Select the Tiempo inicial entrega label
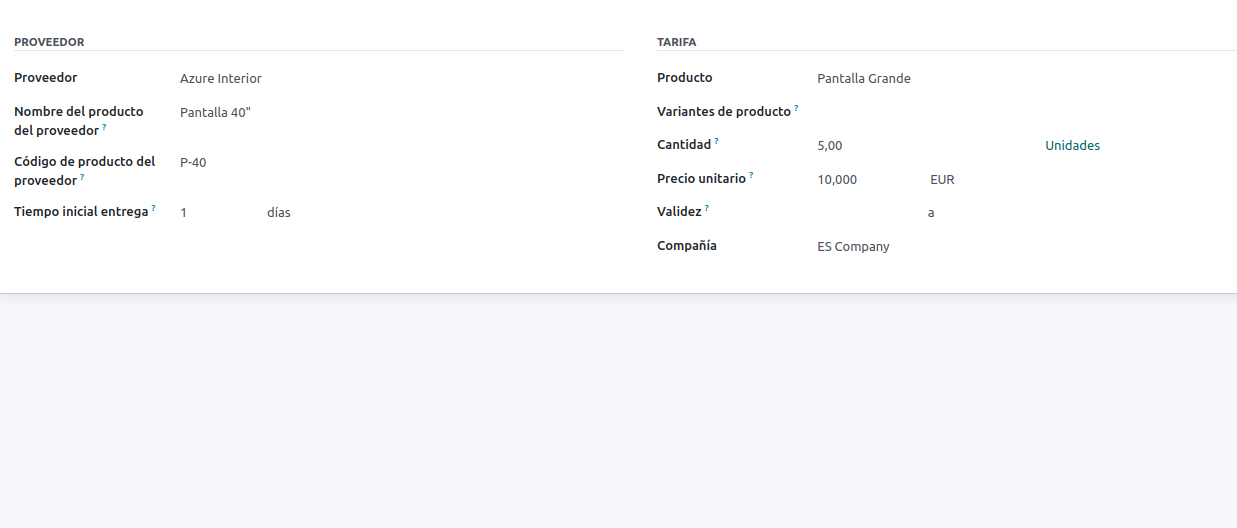 [81, 211]
